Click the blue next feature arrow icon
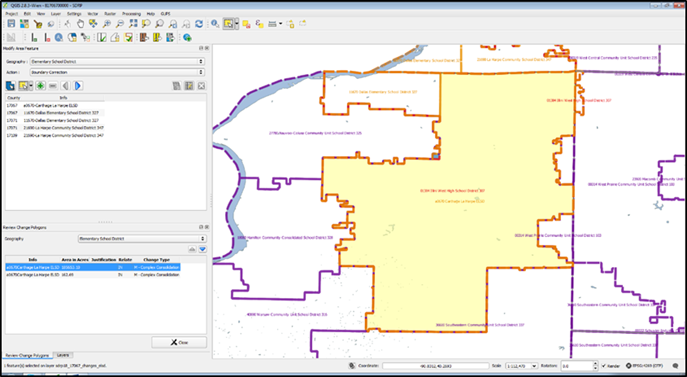The height and width of the screenshot is (377, 687). tap(78, 86)
